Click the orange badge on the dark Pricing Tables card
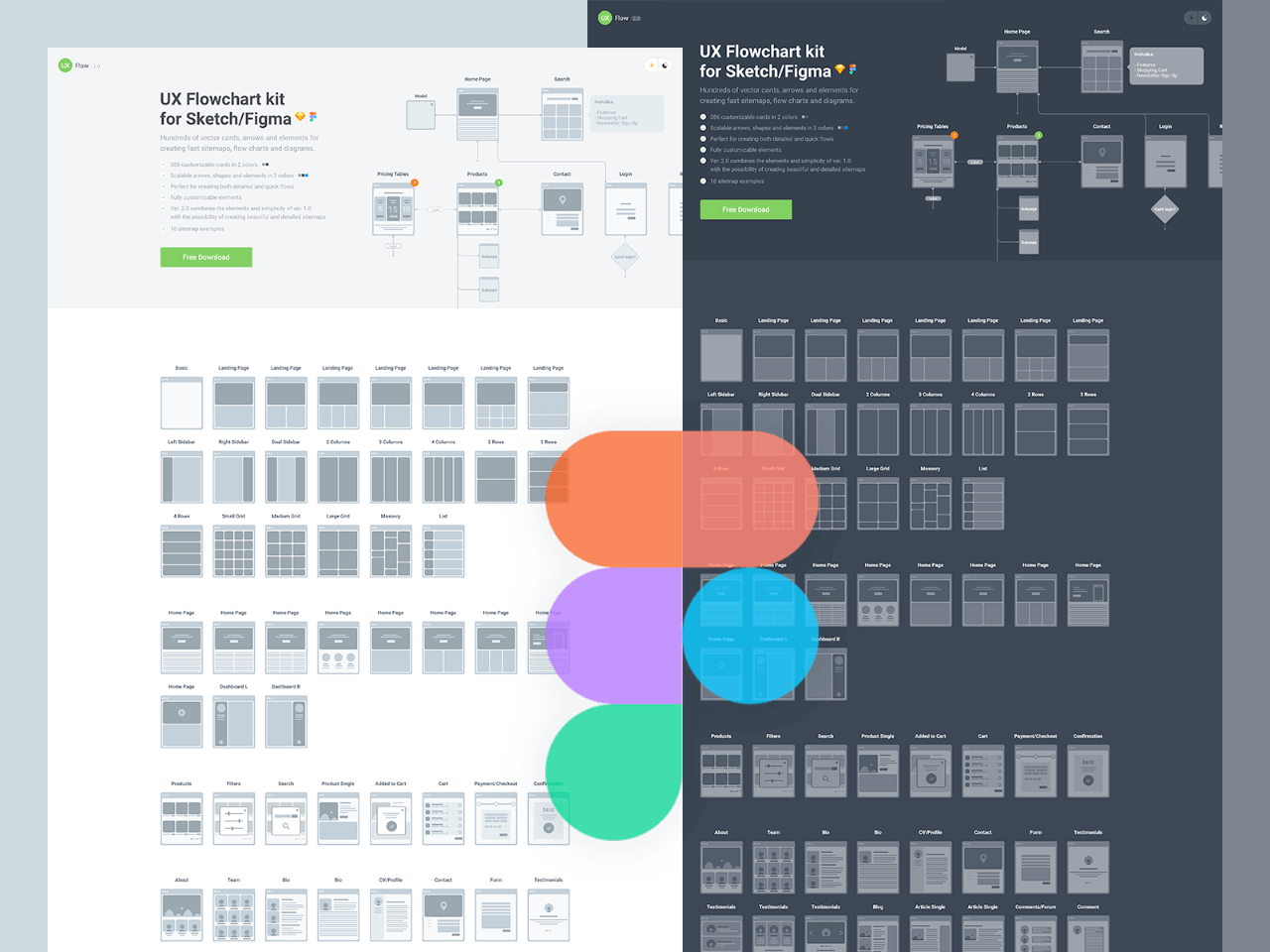1270x952 pixels. [x=954, y=135]
